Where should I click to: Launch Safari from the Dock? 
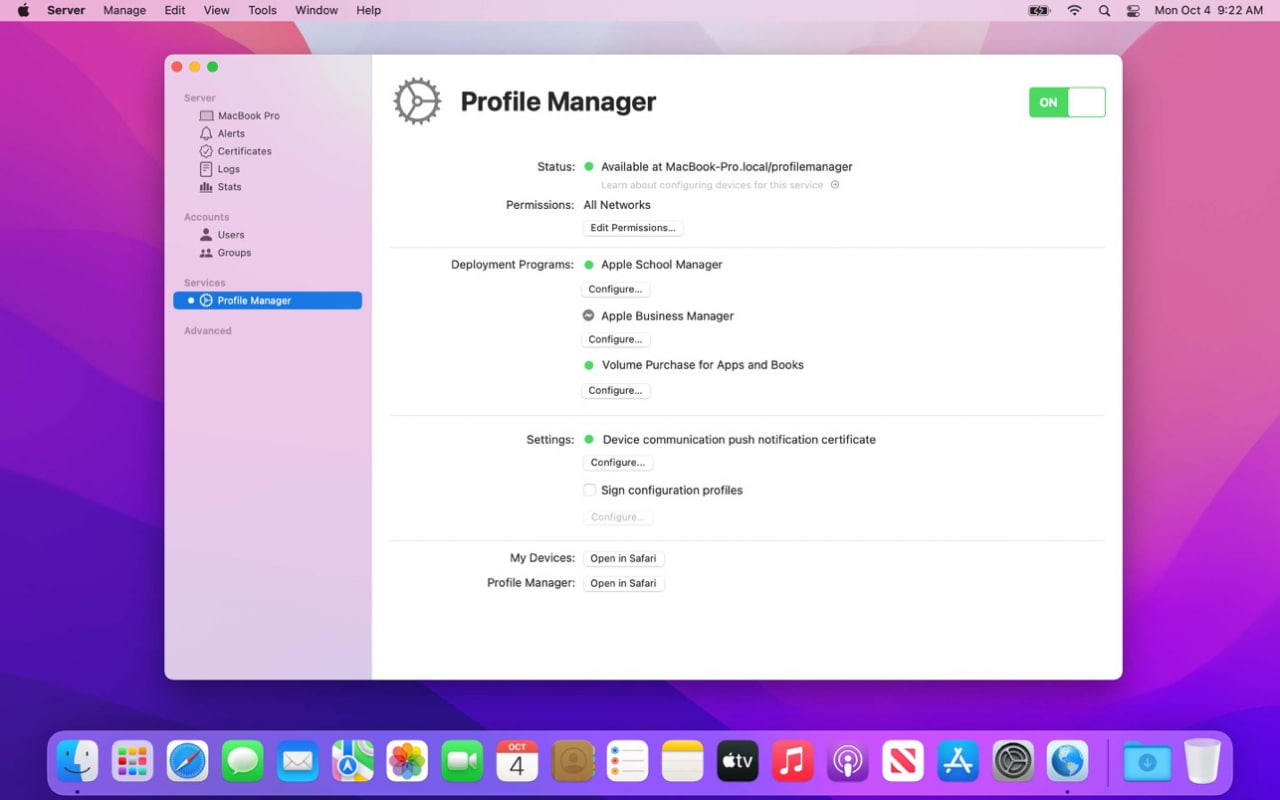(188, 762)
